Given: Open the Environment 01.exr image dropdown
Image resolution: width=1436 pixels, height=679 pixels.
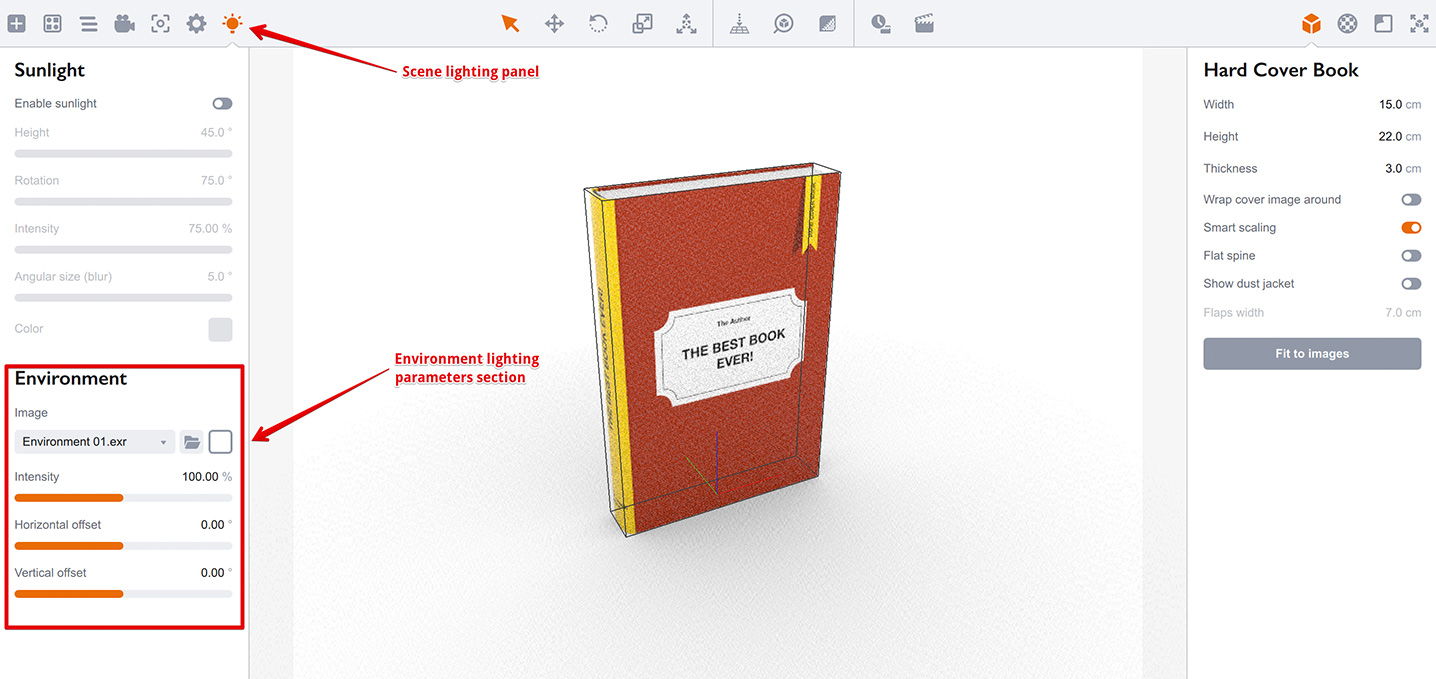Looking at the screenshot, I should (x=95, y=442).
